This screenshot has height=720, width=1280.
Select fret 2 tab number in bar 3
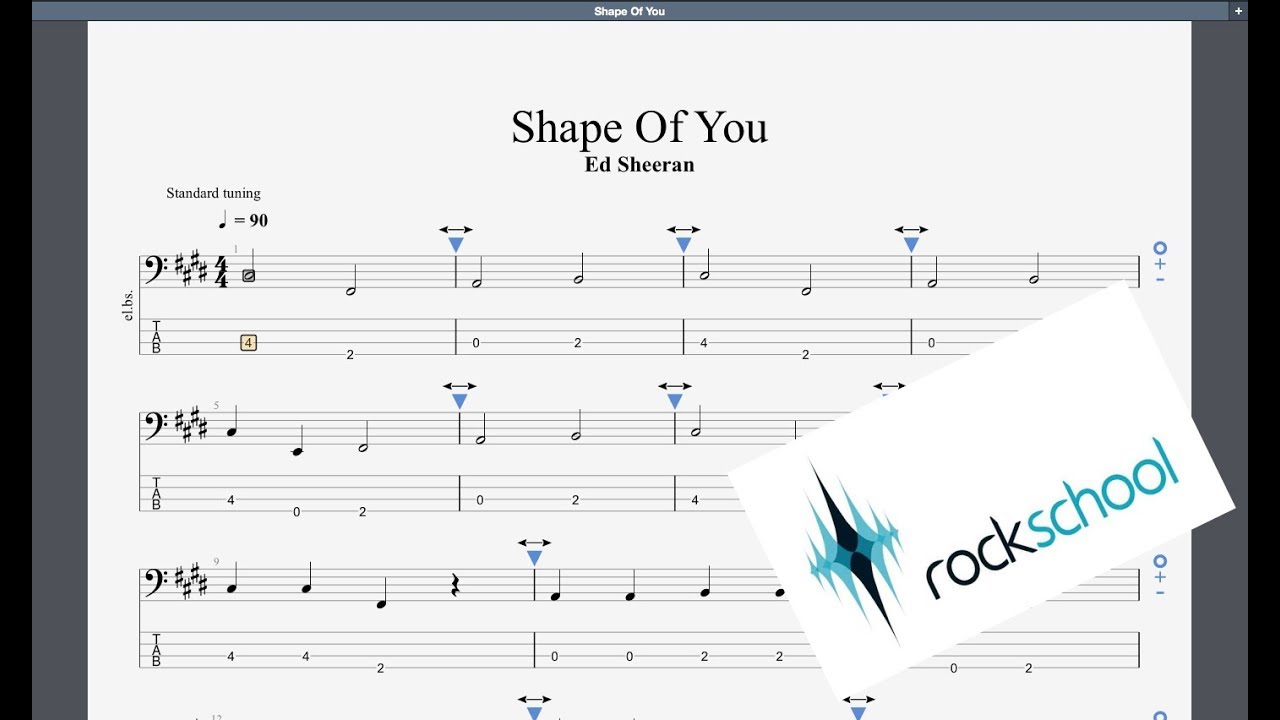point(805,355)
